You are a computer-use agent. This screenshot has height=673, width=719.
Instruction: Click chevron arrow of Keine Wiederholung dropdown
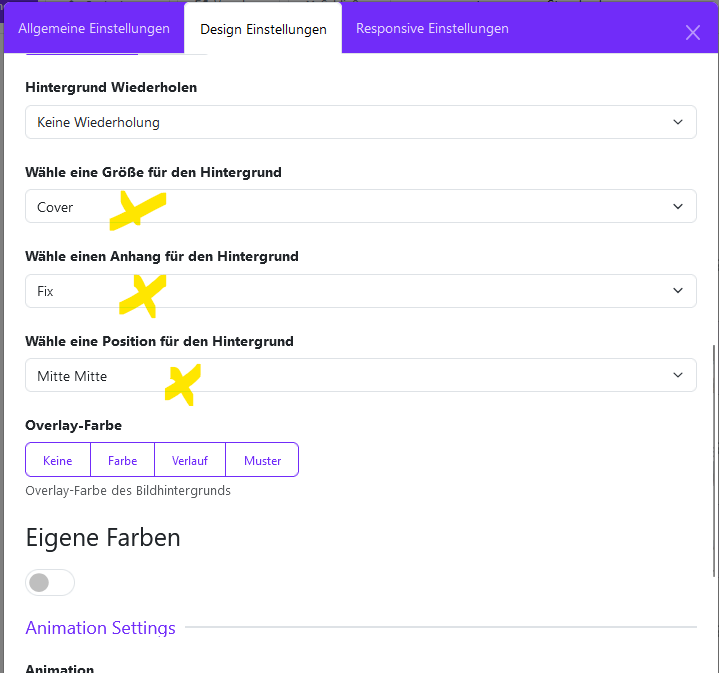(678, 123)
